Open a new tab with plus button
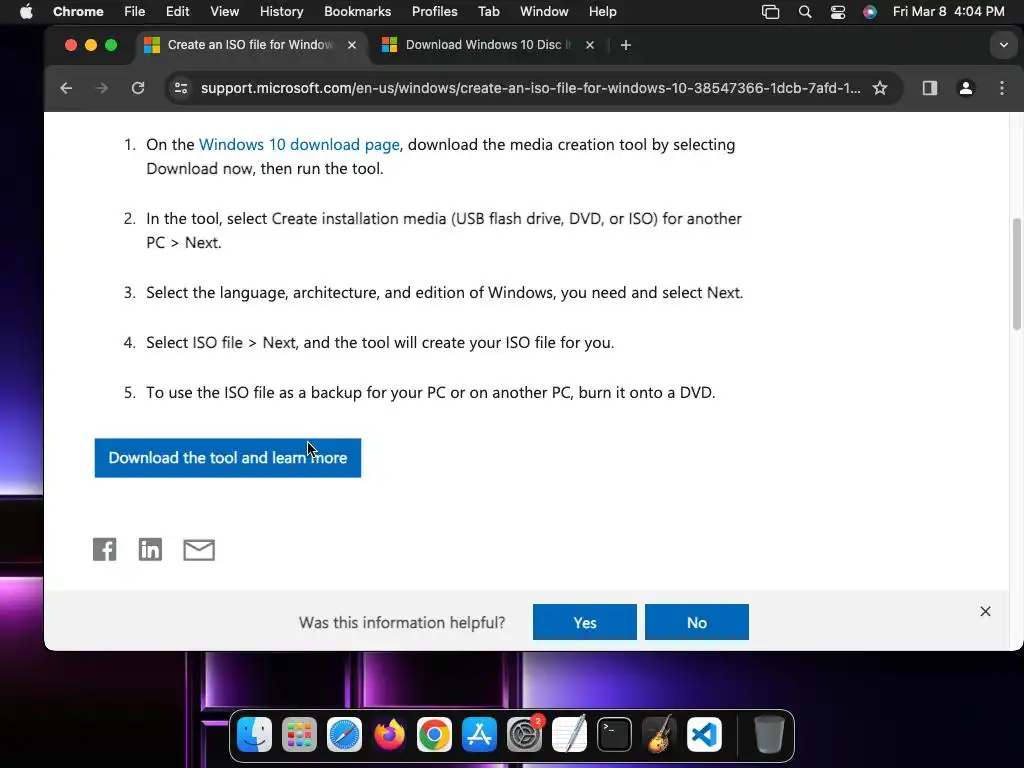The height and width of the screenshot is (768, 1024). click(626, 45)
